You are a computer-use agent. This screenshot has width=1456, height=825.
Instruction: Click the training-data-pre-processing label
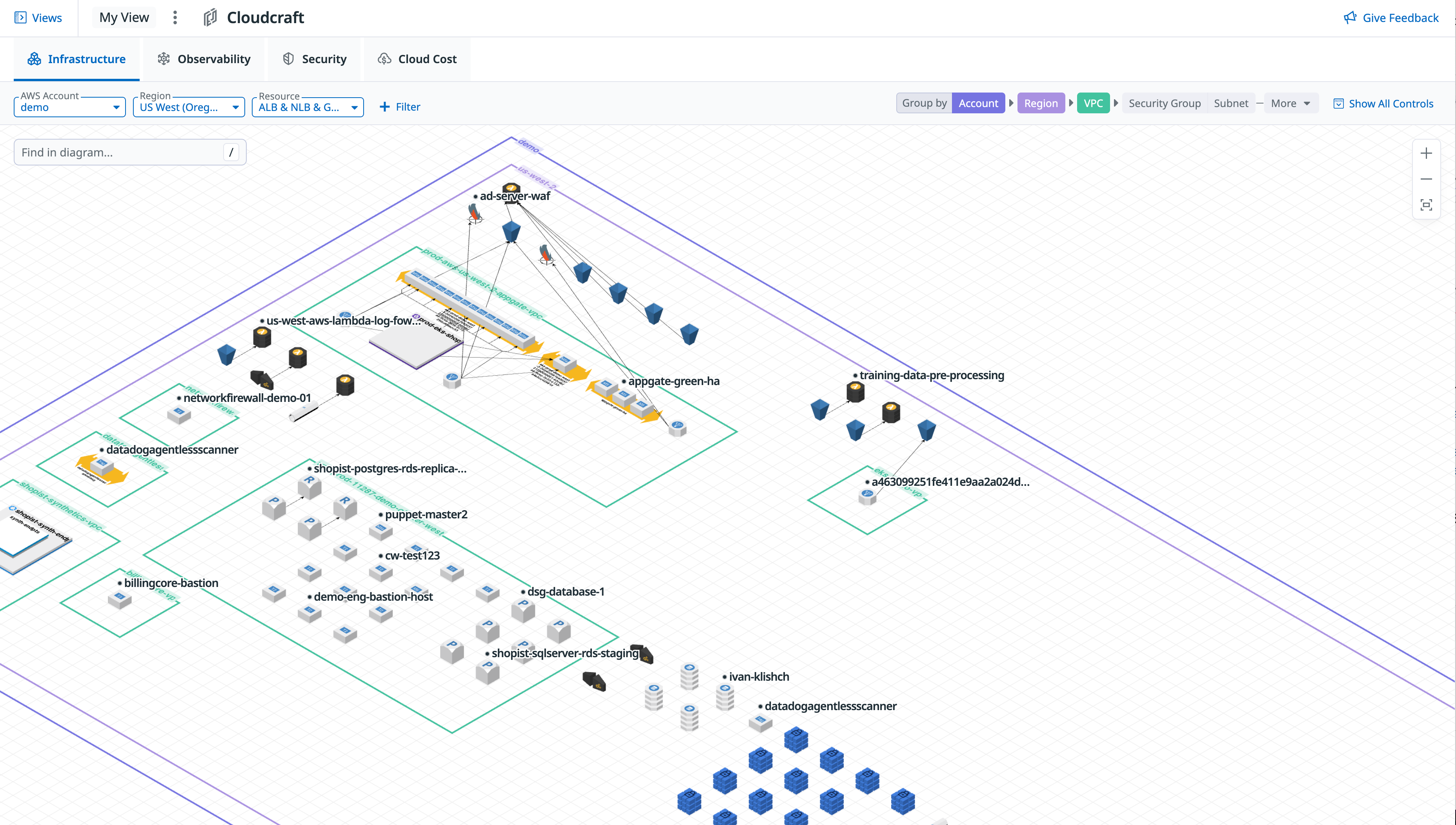[x=931, y=375]
